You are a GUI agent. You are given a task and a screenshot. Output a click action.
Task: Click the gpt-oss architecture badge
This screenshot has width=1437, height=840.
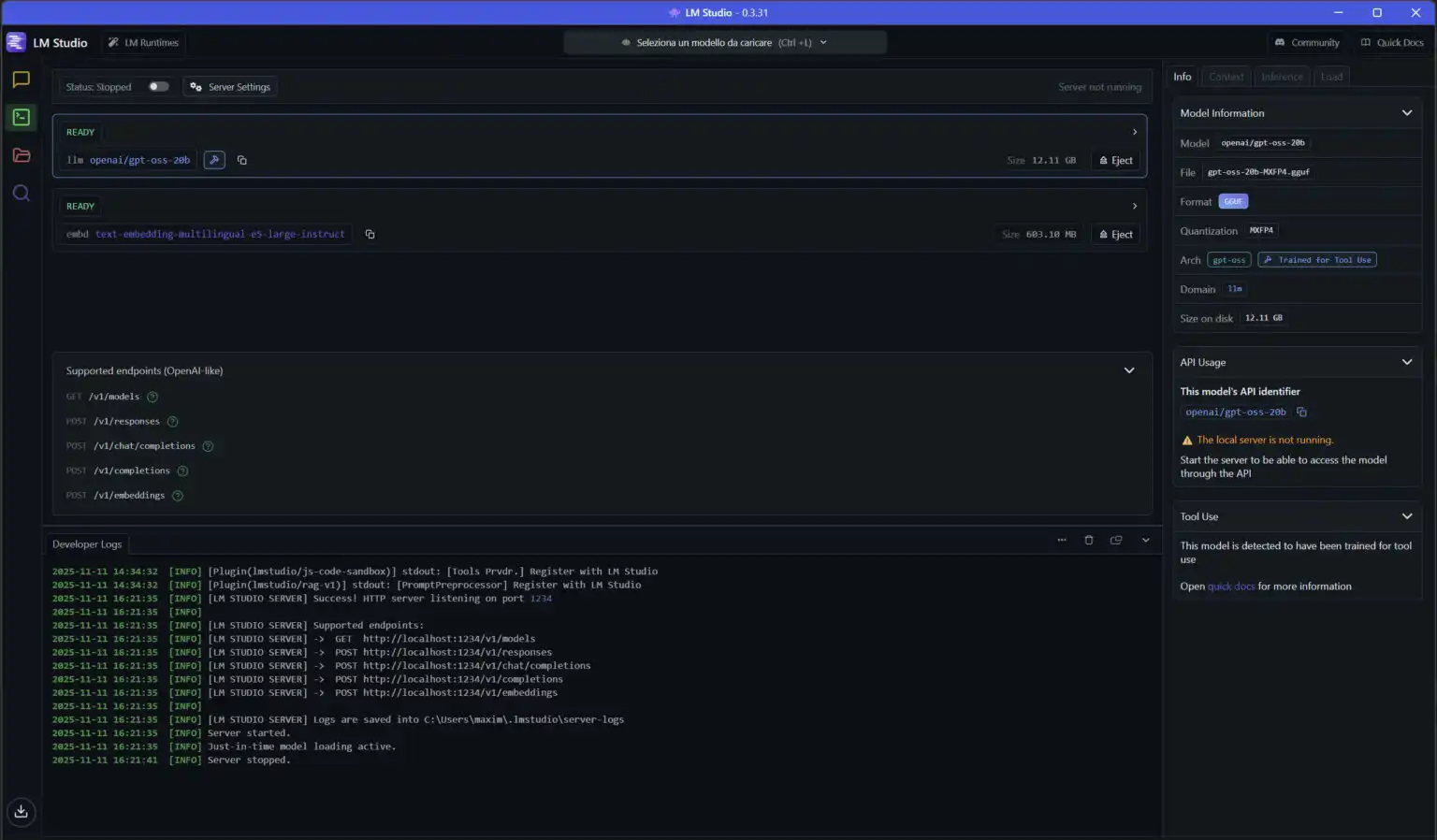pos(1229,260)
